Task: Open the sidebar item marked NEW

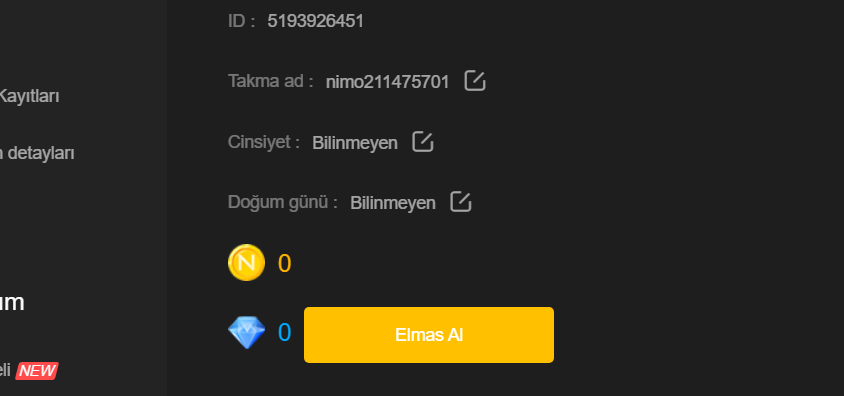Action: [x=5, y=370]
